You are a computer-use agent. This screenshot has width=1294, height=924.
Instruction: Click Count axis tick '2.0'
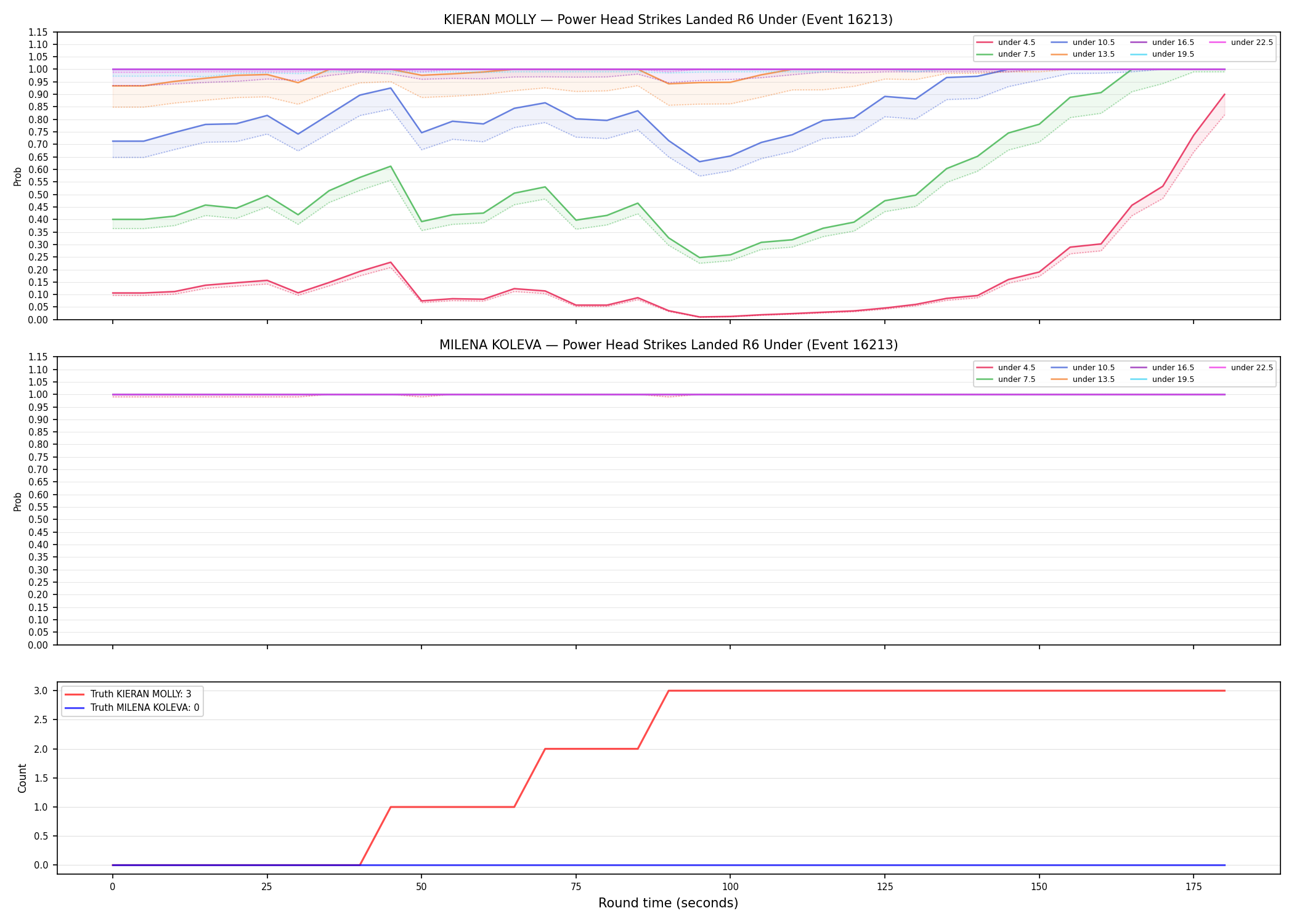point(41,749)
